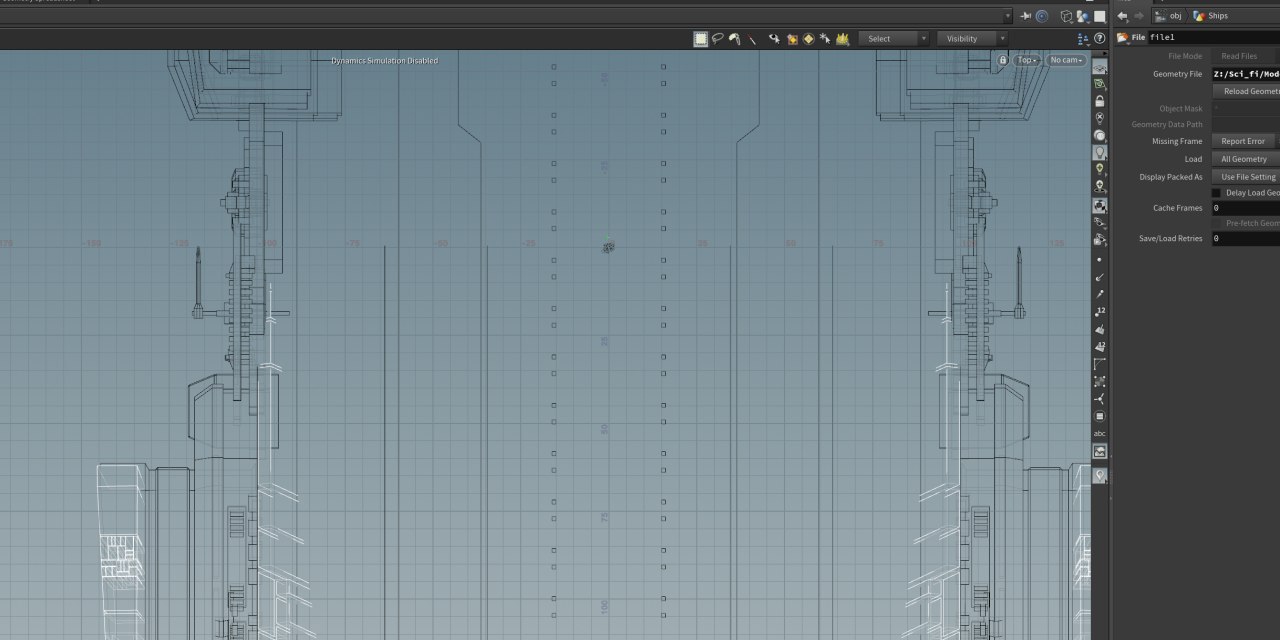Open the viewport help question-mark icon
This screenshot has height=640, width=1280.
[1100, 38]
